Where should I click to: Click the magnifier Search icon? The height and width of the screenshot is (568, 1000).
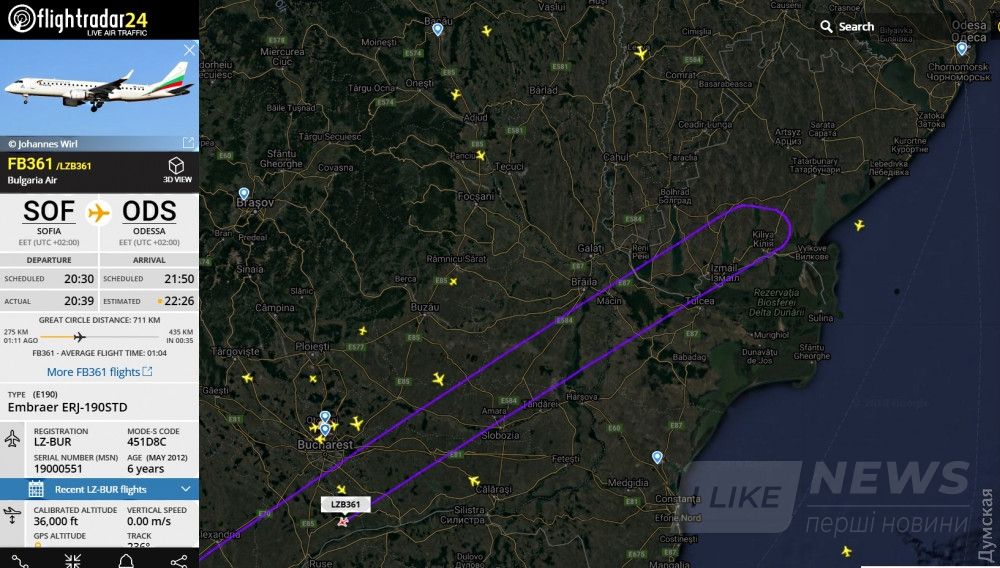(827, 26)
